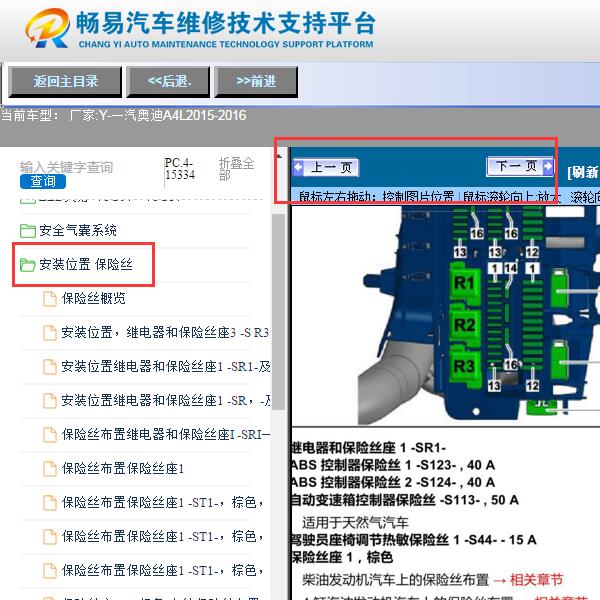Open 安装位置继电器和保险丝座1 -SR1-及 entry
This screenshot has height=600, width=600.
point(166,367)
